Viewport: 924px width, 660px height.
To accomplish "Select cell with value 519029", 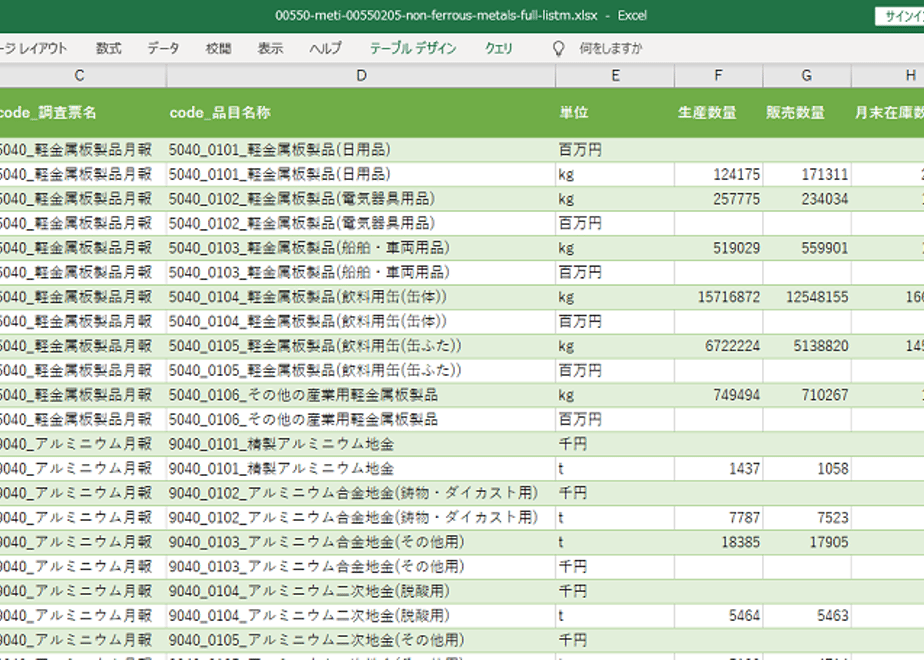I will pos(718,248).
